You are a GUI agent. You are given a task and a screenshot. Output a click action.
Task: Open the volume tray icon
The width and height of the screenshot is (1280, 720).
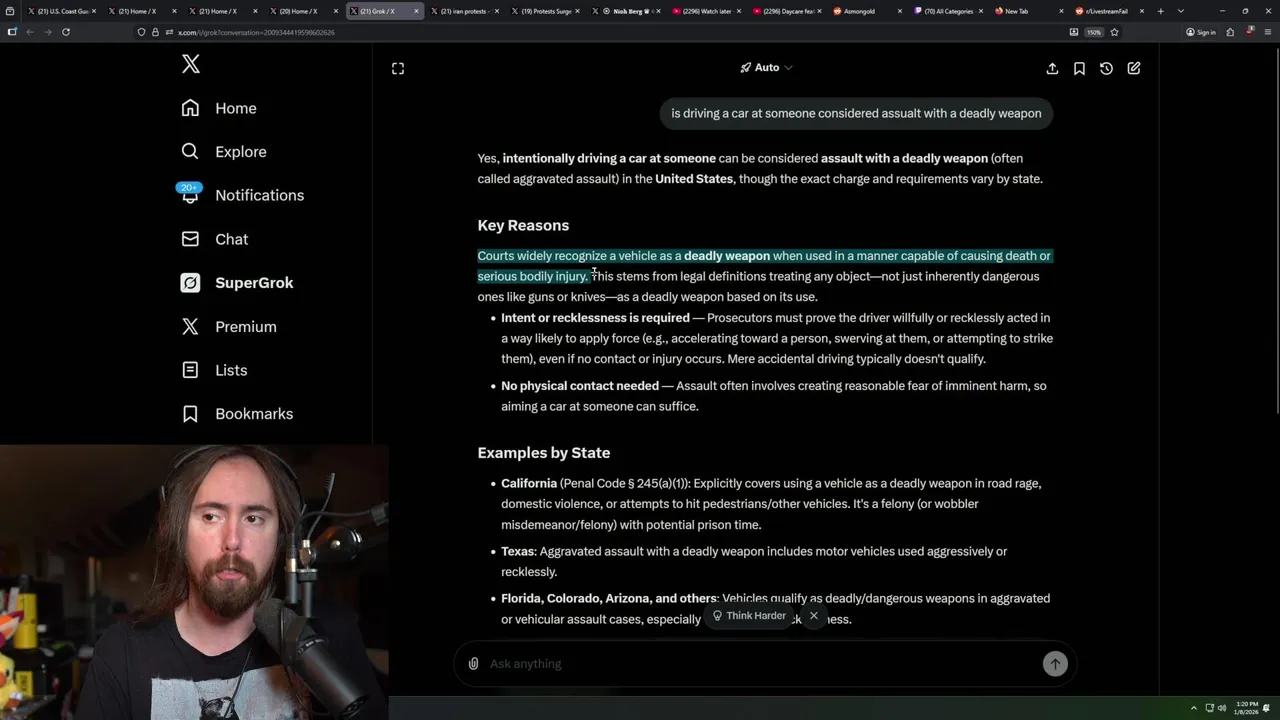[1221, 708]
